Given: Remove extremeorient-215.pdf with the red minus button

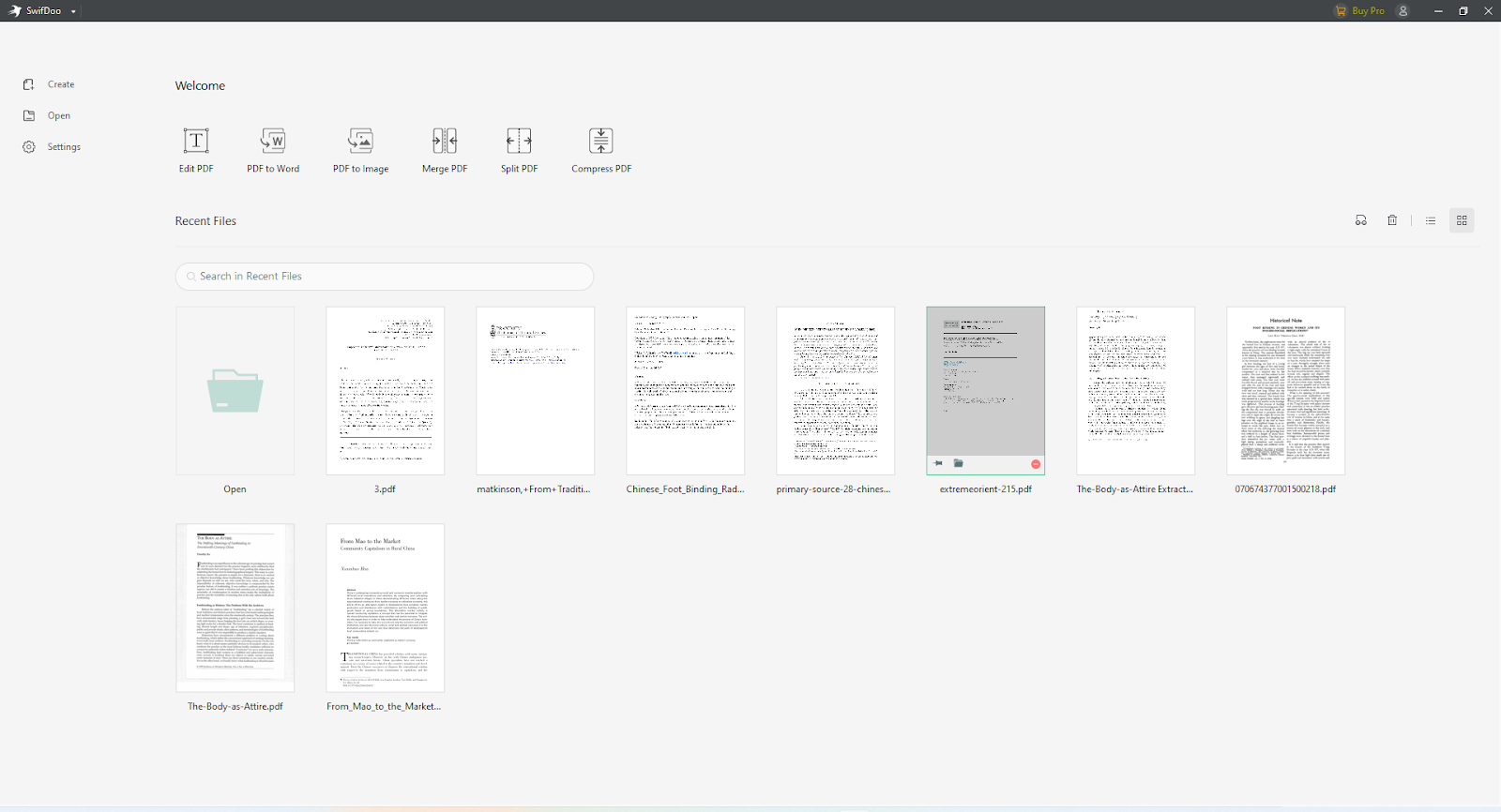Looking at the screenshot, I should point(1036,464).
